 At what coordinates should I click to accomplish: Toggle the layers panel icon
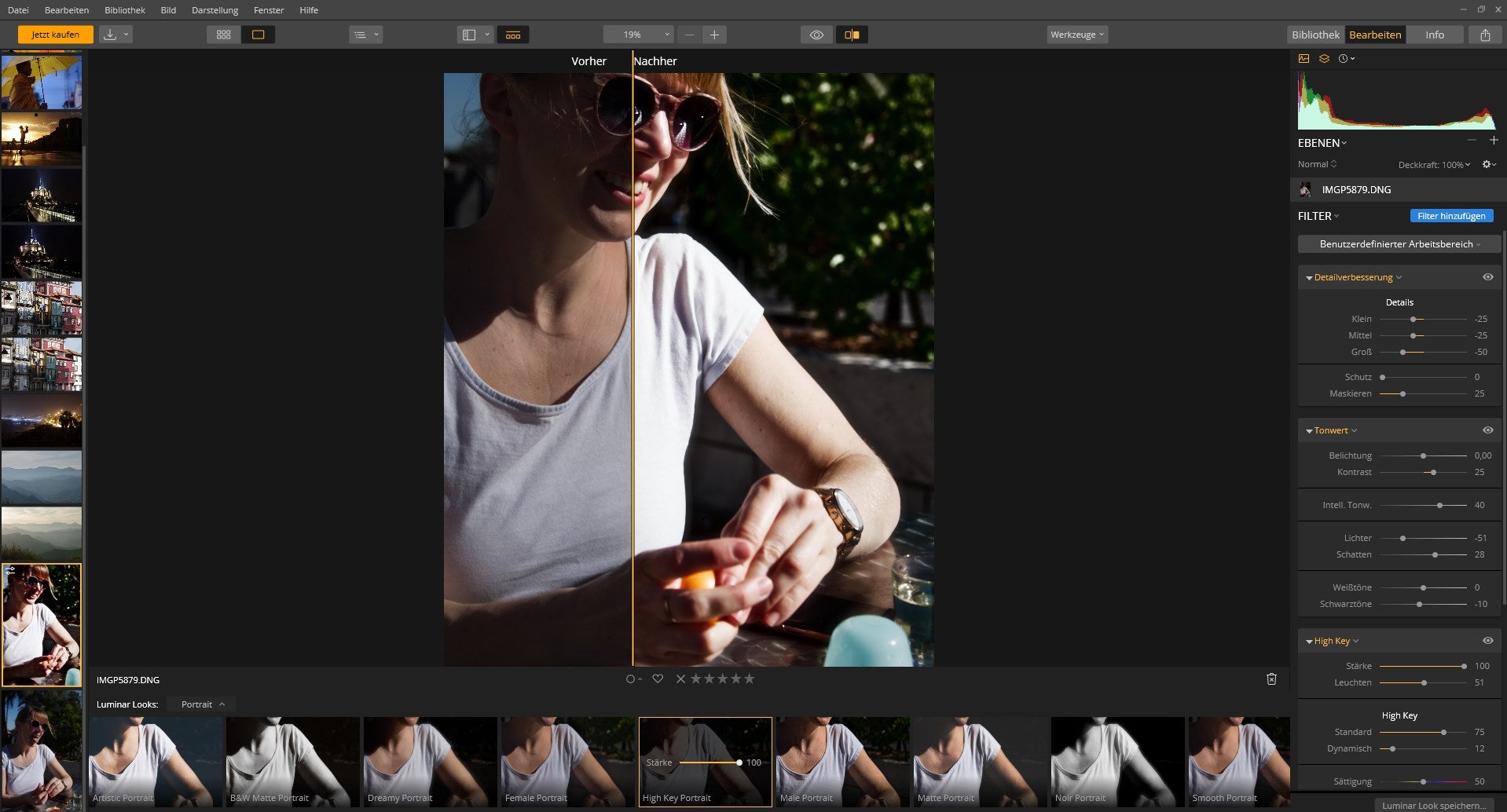pyautogui.click(x=1324, y=59)
